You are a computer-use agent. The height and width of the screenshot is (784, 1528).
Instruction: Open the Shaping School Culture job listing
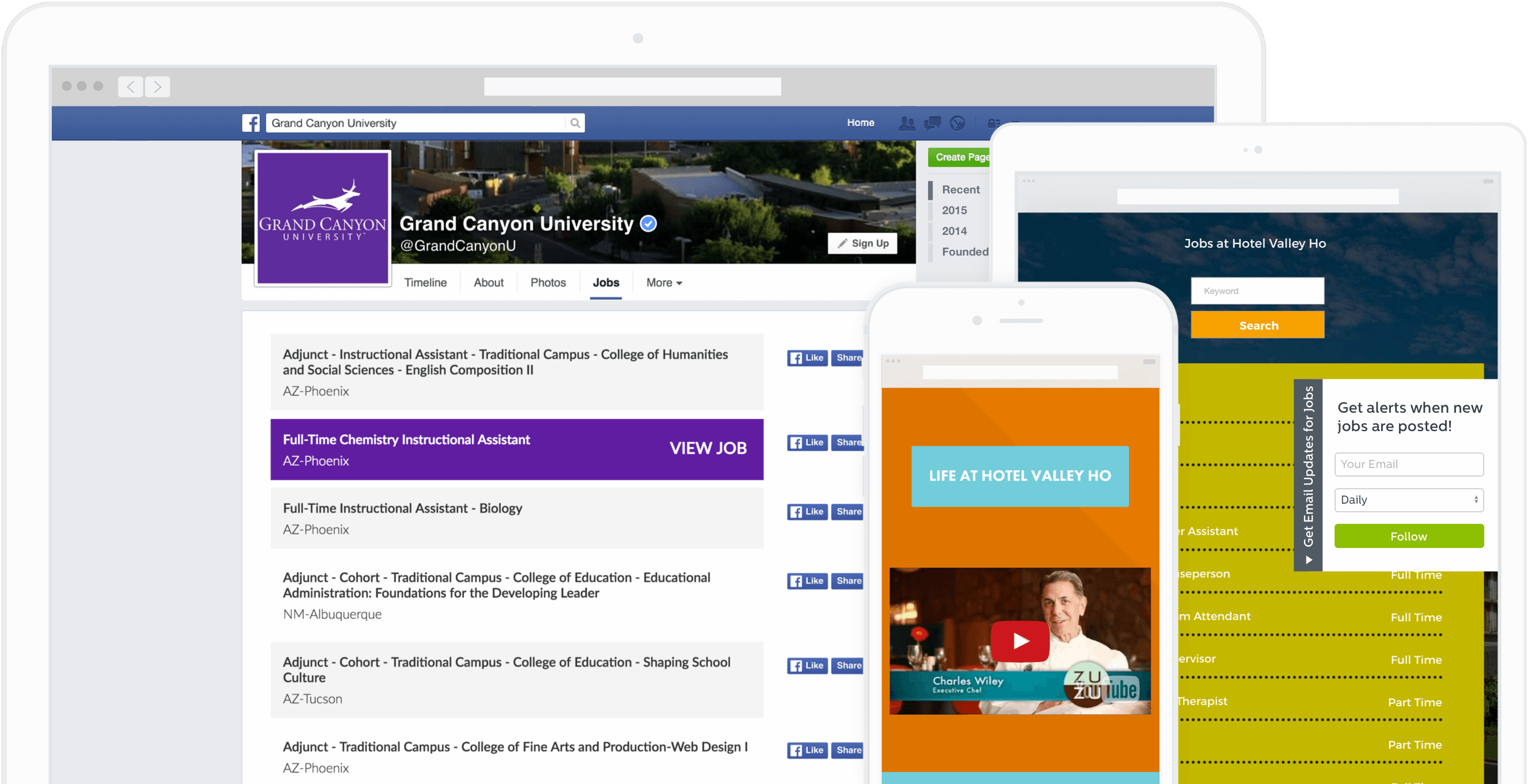(516, 680)
